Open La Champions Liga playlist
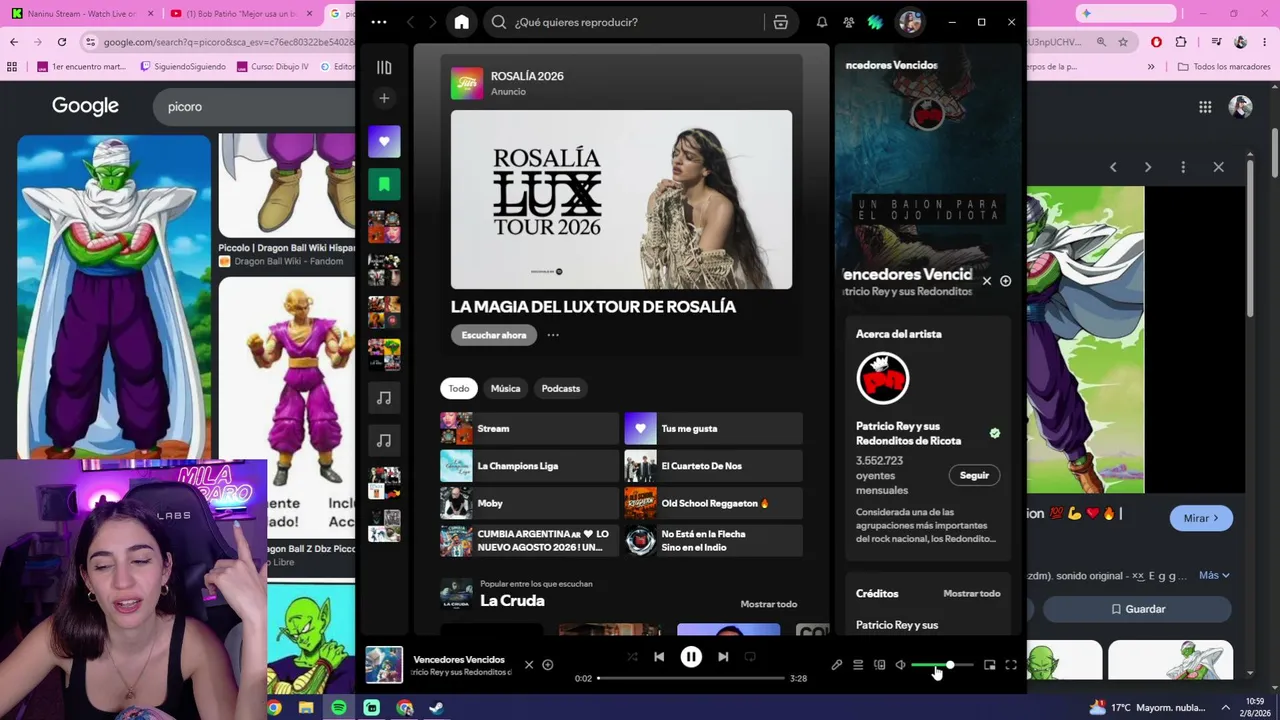Screen dimensions: 1280x720 click(530, 466)
